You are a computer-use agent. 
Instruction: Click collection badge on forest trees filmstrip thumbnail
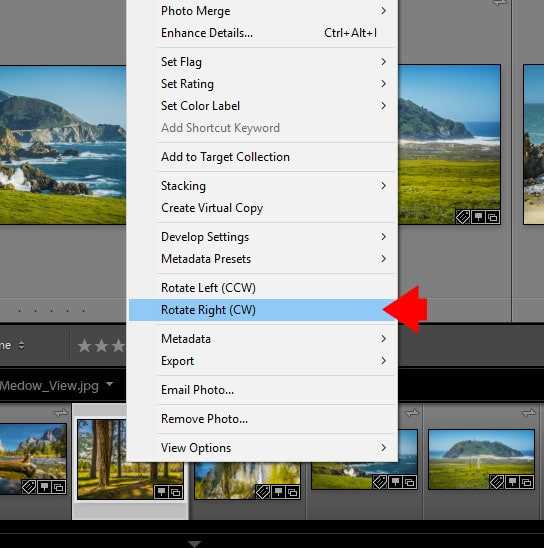coord(176,492)
